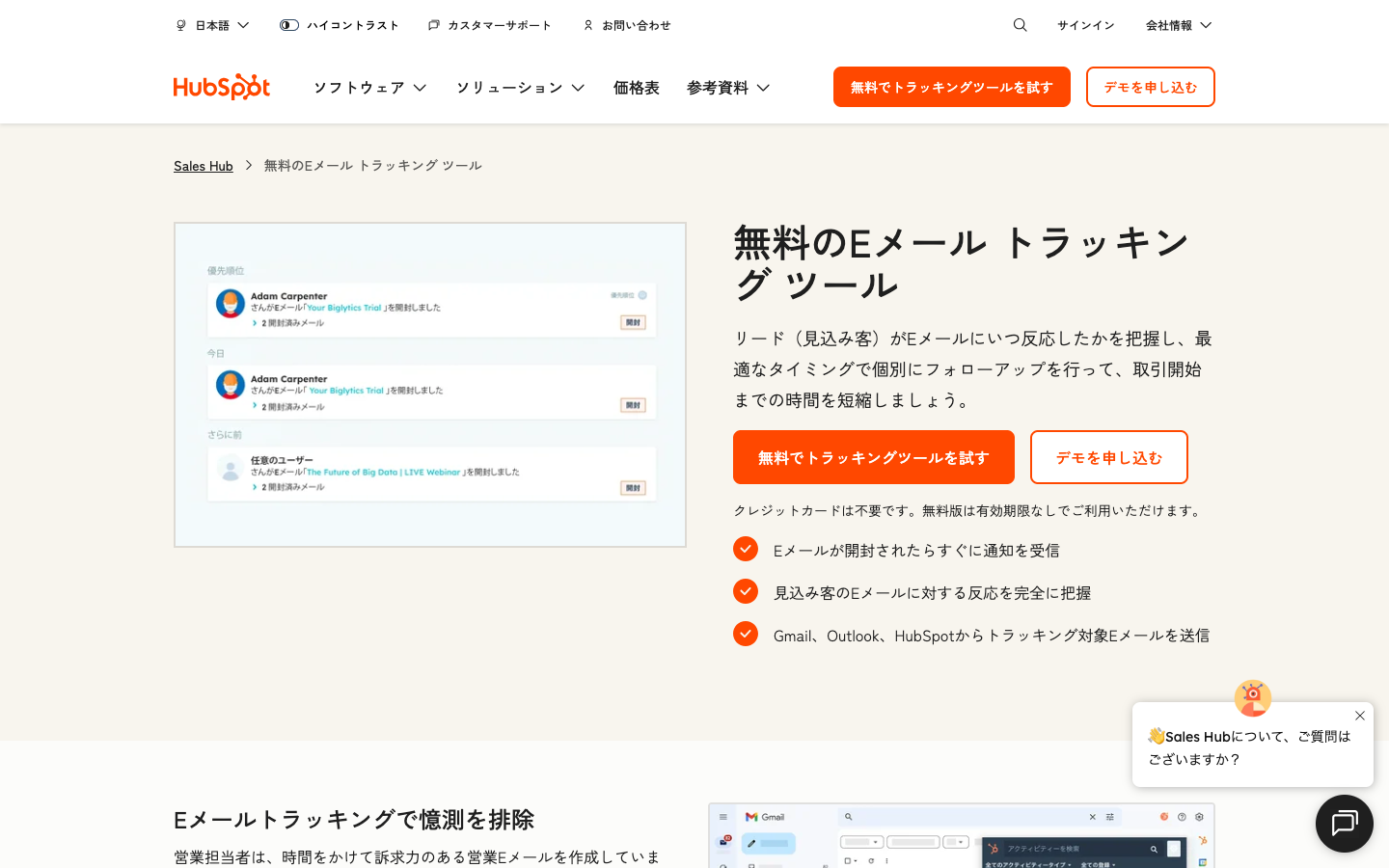The image size is (1389, 868).
Task: Click the HubSpot sprocket icon in the Gmail screenshot
Action: 1203,842
